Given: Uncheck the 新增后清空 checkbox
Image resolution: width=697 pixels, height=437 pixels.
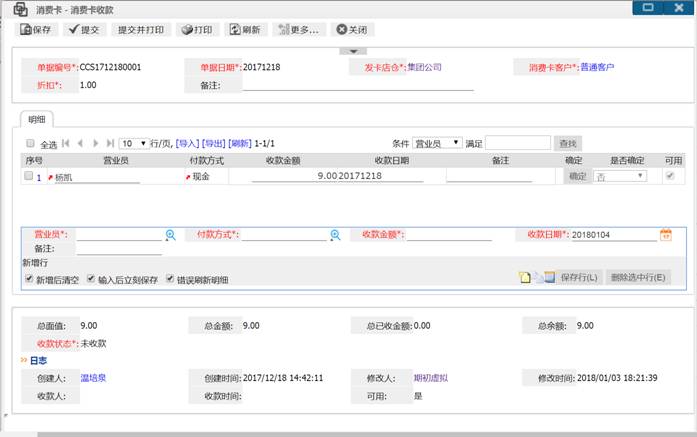Looking at the screenshot, I should [28, 279].
